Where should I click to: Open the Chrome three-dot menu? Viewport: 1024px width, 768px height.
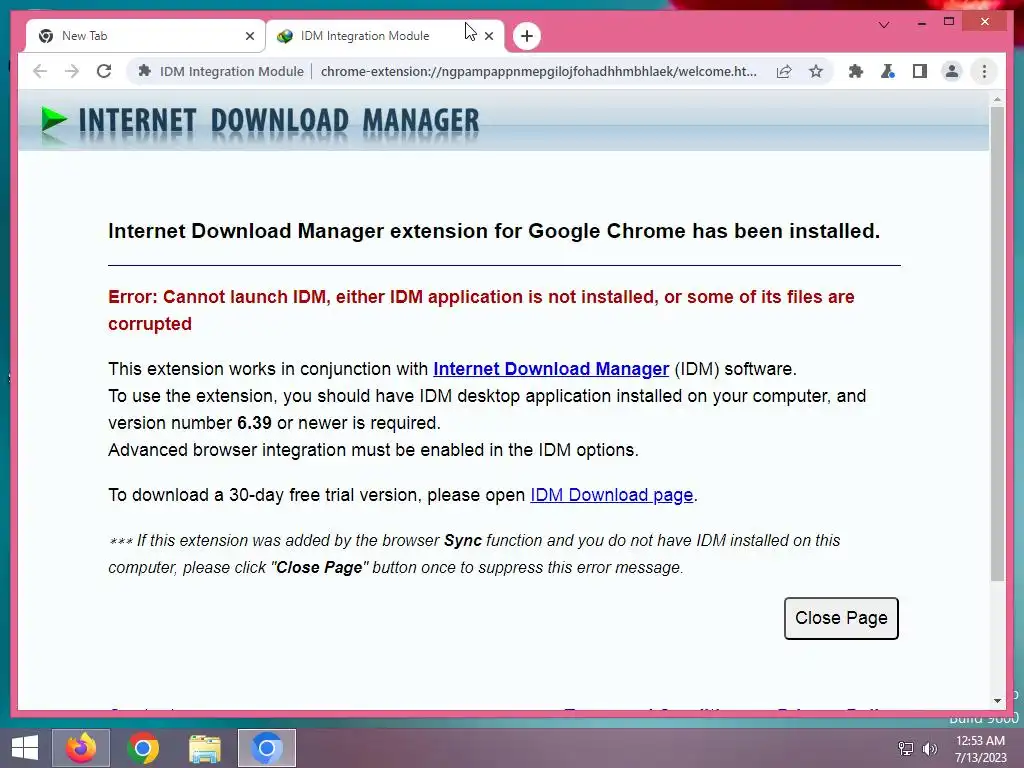coord(984,71)
